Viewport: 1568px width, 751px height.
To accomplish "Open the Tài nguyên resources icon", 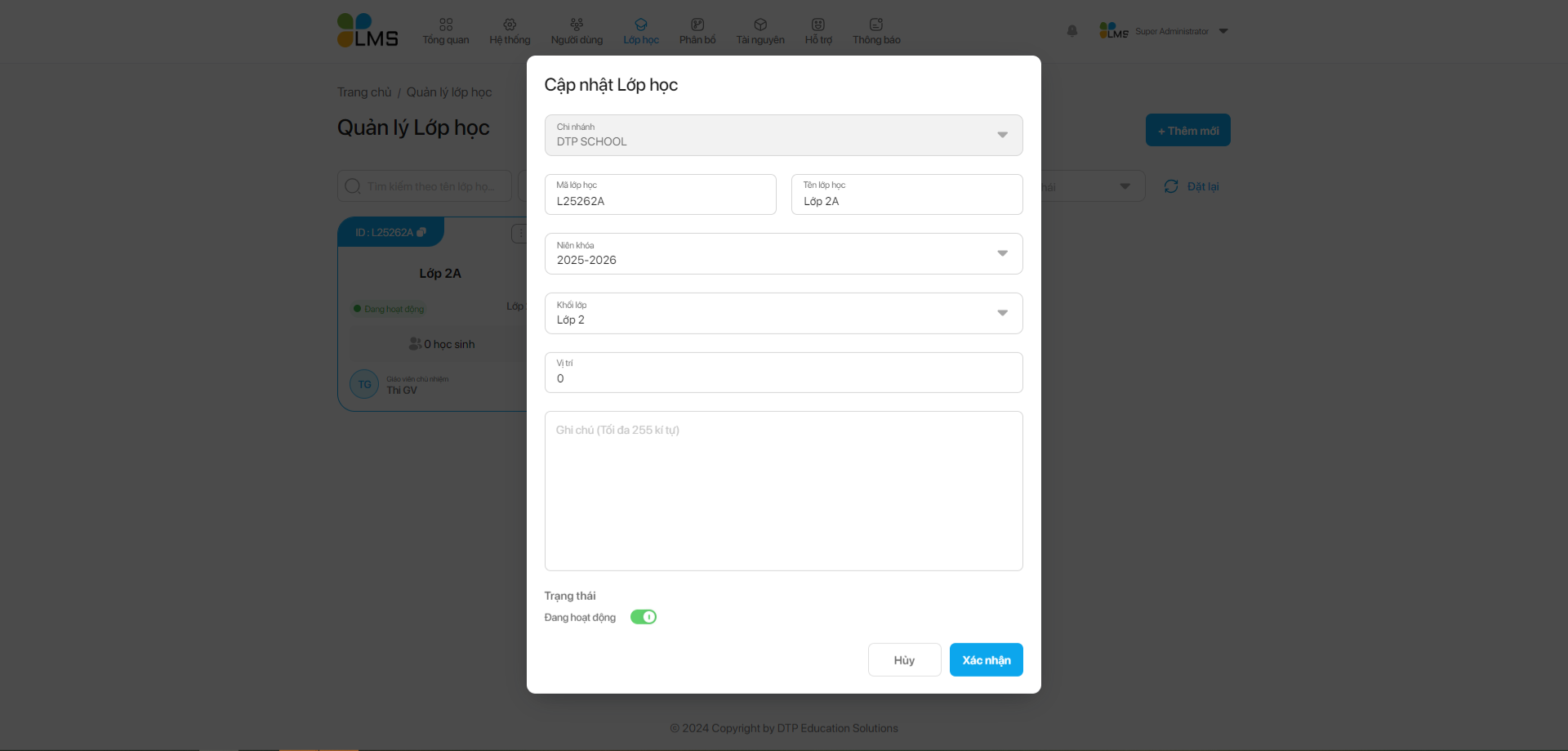I will (760, 25).
